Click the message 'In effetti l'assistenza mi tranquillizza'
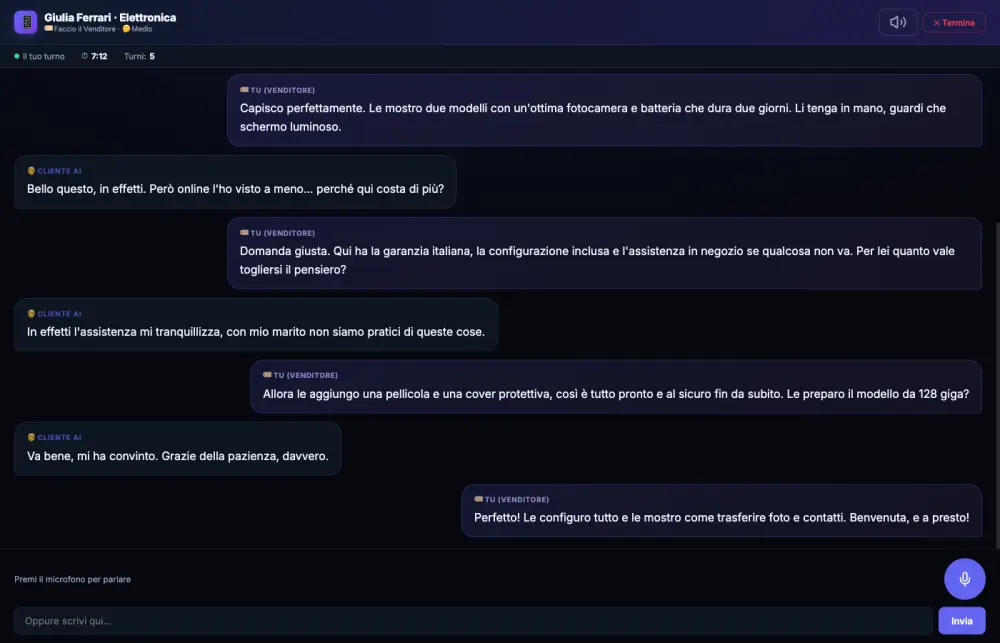Viewport: 1000px width, 643px height. 256,325
